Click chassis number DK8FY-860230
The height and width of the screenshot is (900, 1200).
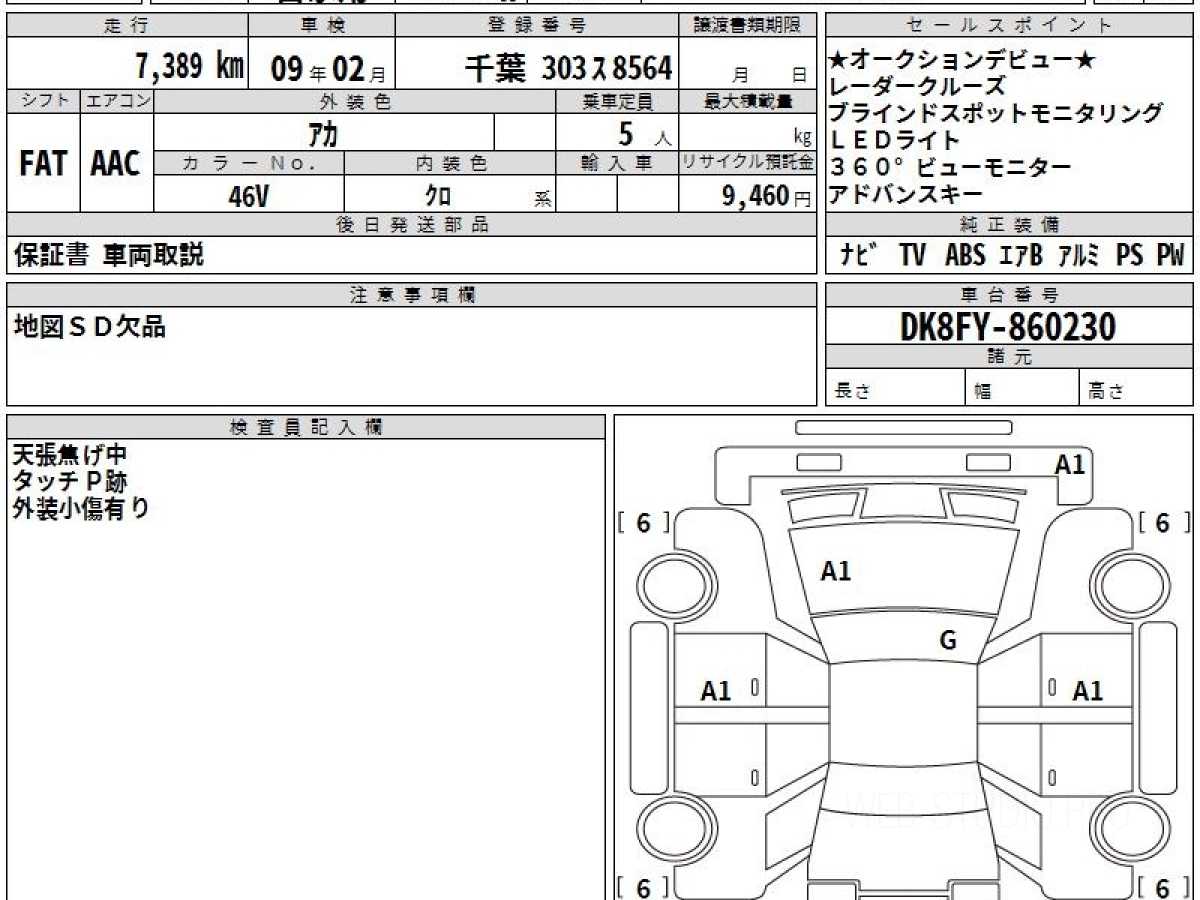click(x=1008, y=326)
